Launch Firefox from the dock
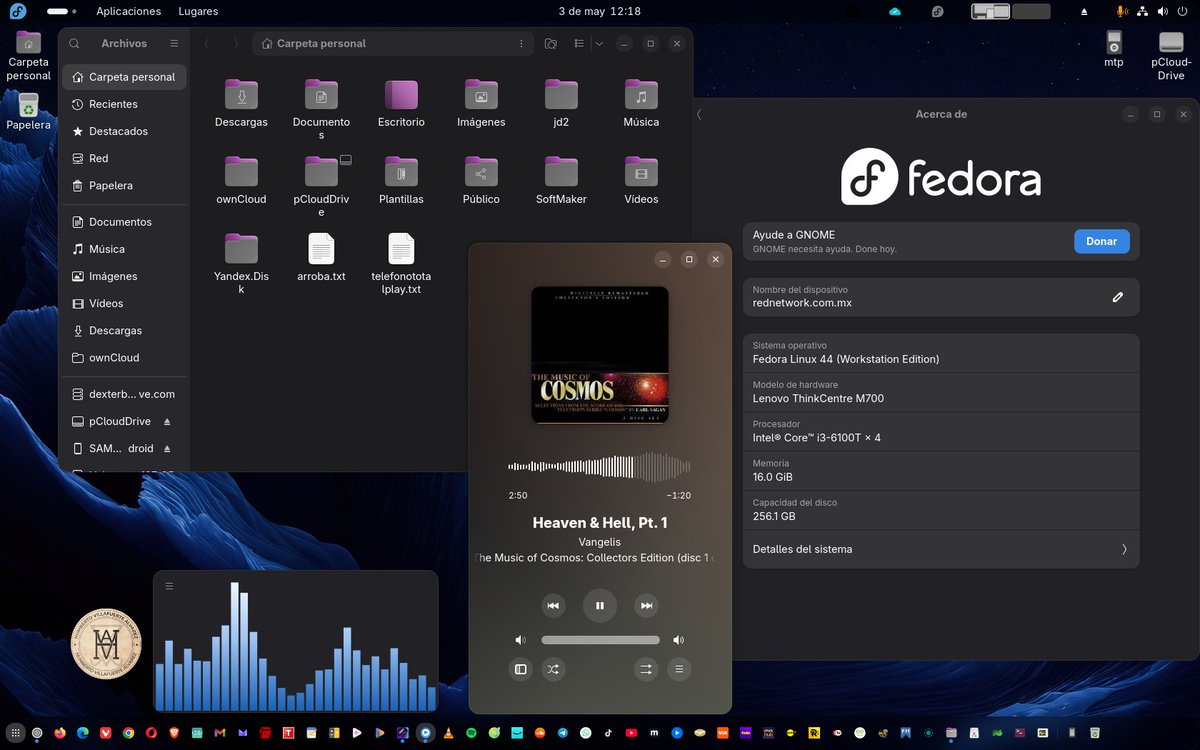The height and width of the screenshot is (750, 1200). [60, 733]
